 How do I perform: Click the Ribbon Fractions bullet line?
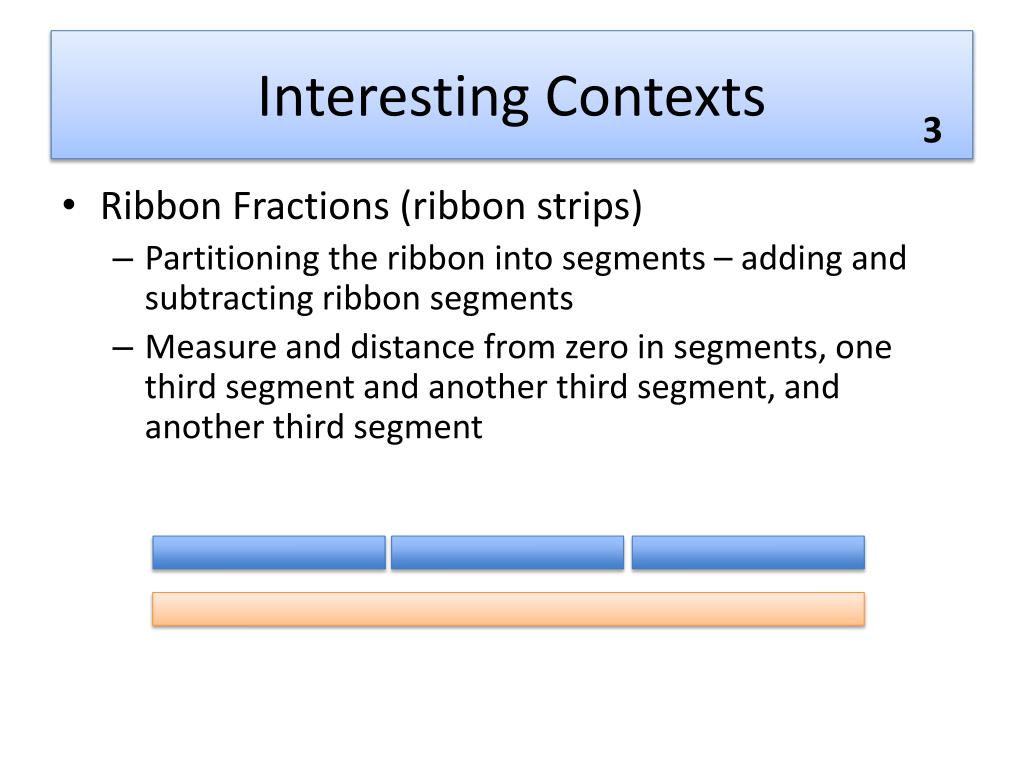coord(371,206)
